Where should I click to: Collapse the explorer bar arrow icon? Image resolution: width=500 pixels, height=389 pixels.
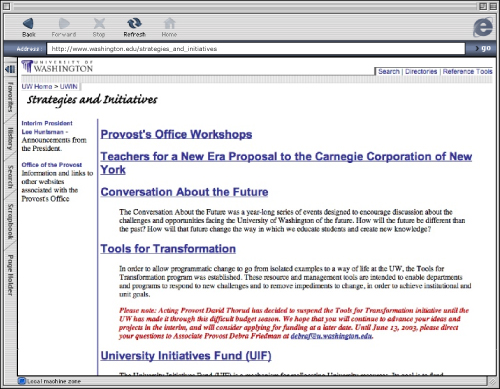[x=10, y=69]
